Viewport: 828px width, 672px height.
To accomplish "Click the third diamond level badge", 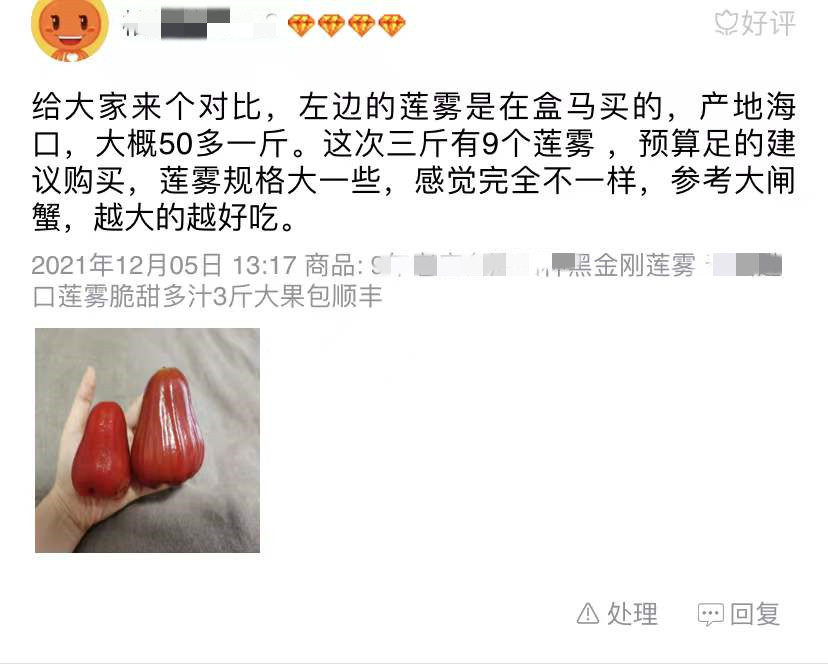I will click(362, 25).
